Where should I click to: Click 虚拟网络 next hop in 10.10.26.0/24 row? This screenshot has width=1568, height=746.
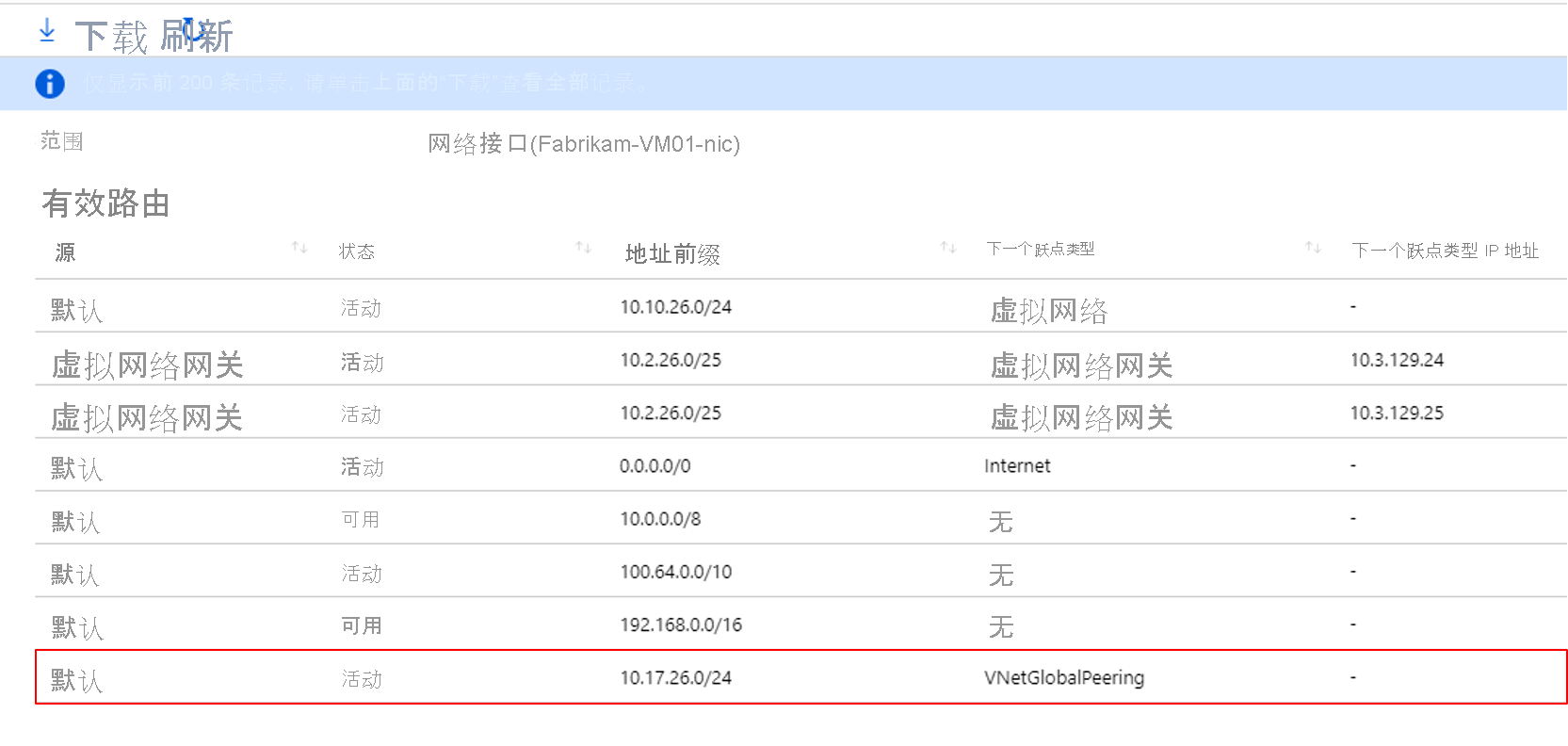tap(1049, 311)
